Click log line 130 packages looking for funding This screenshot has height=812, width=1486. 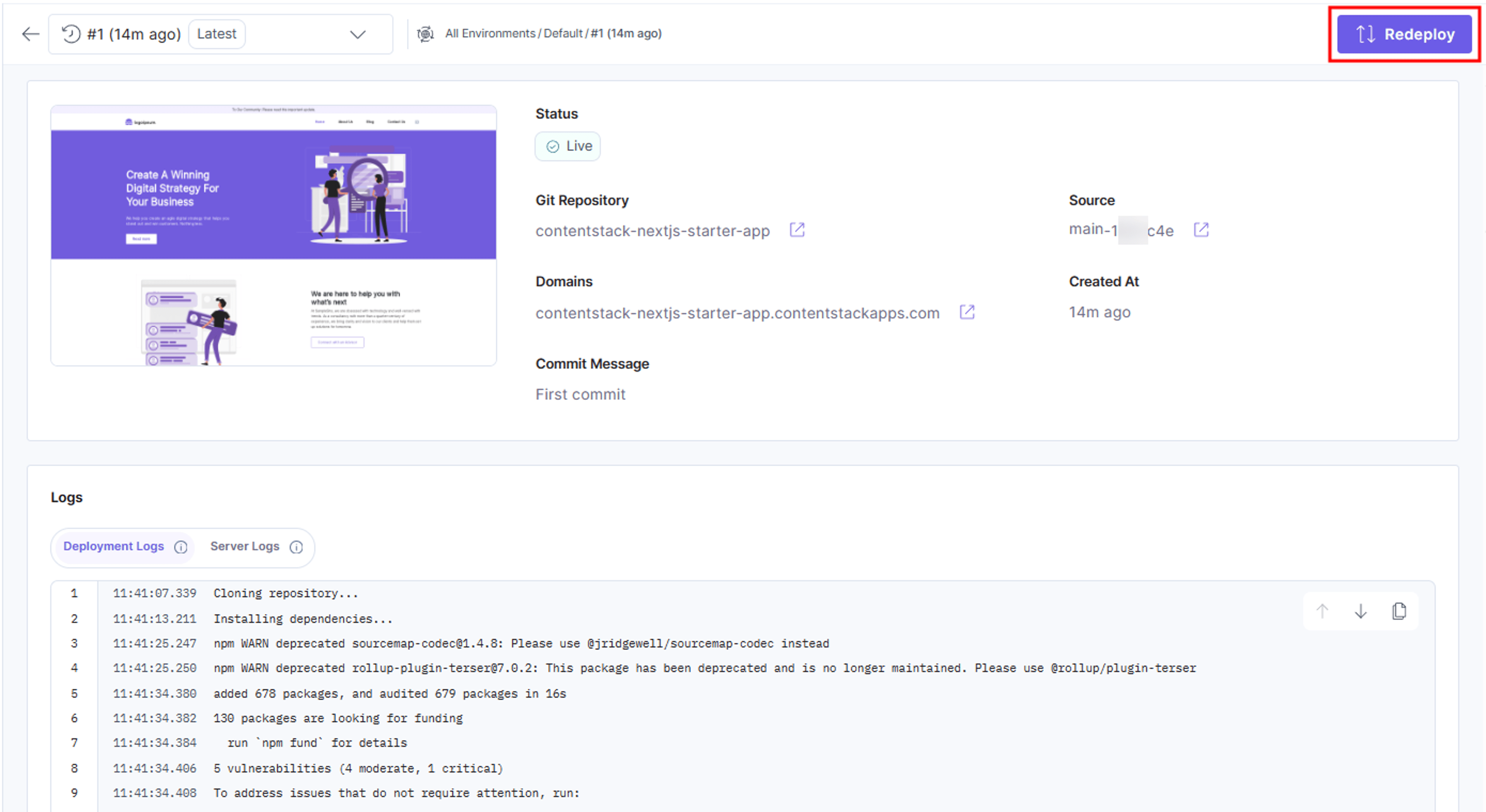(338, 718)
